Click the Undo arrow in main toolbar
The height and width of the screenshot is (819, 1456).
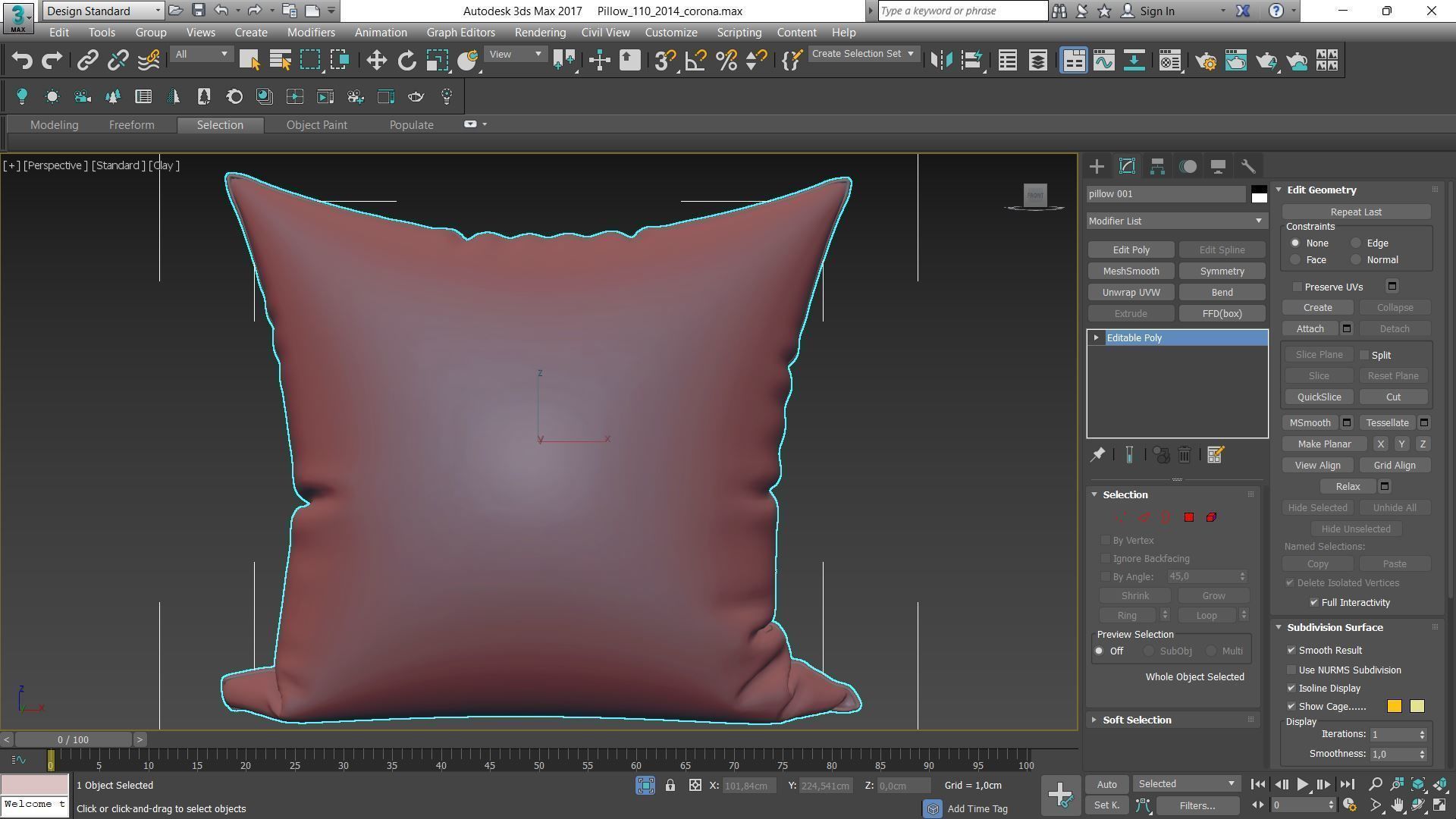[x=22, y=61]
